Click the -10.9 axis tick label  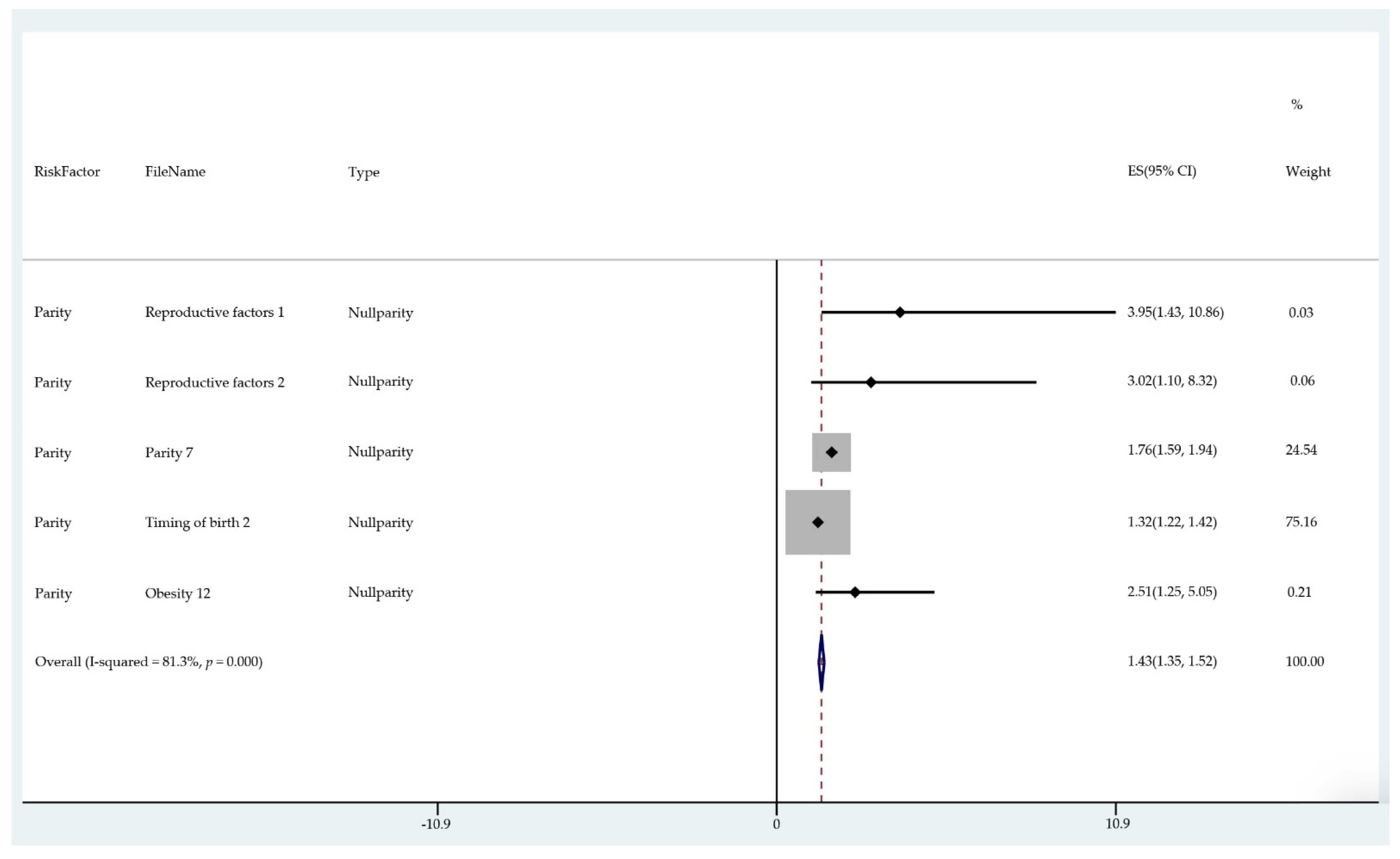pyautogui.click(x=436, y=824)
